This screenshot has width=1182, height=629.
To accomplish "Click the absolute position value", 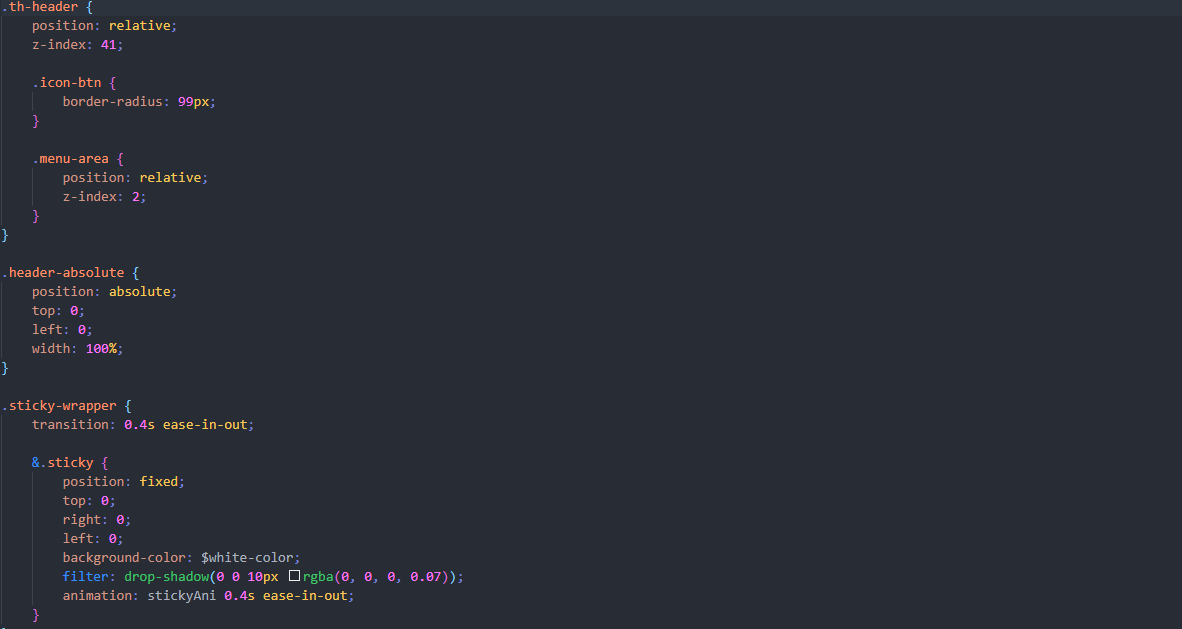I will [142, 291].
